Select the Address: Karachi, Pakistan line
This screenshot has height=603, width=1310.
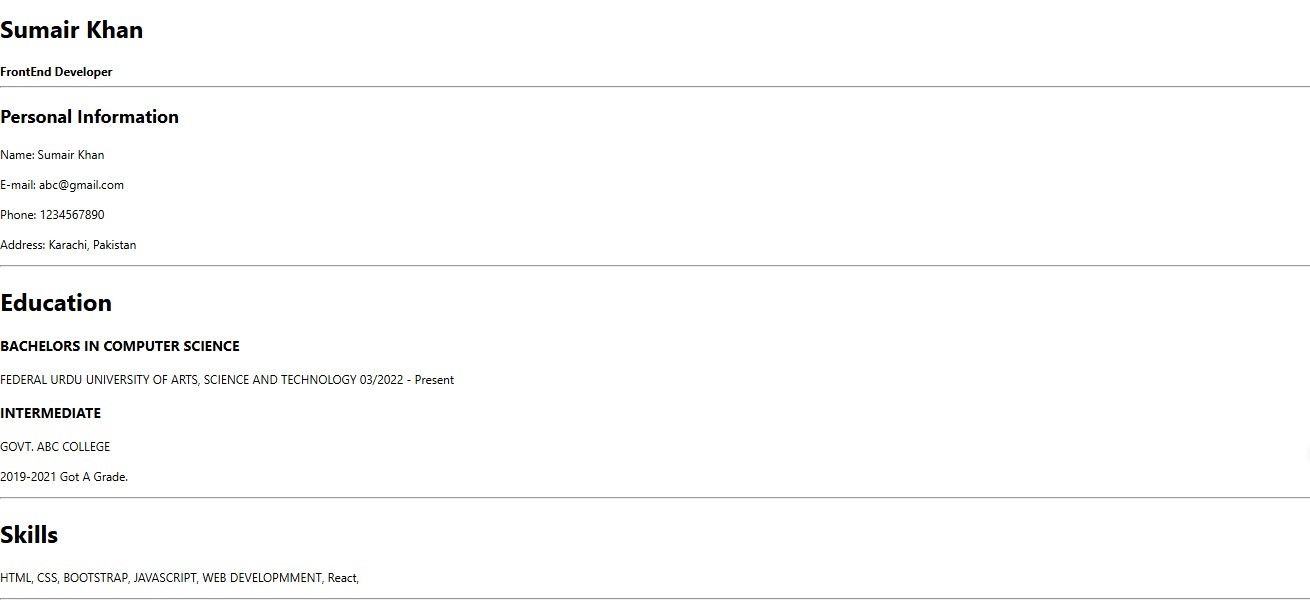tap(68, 245)
